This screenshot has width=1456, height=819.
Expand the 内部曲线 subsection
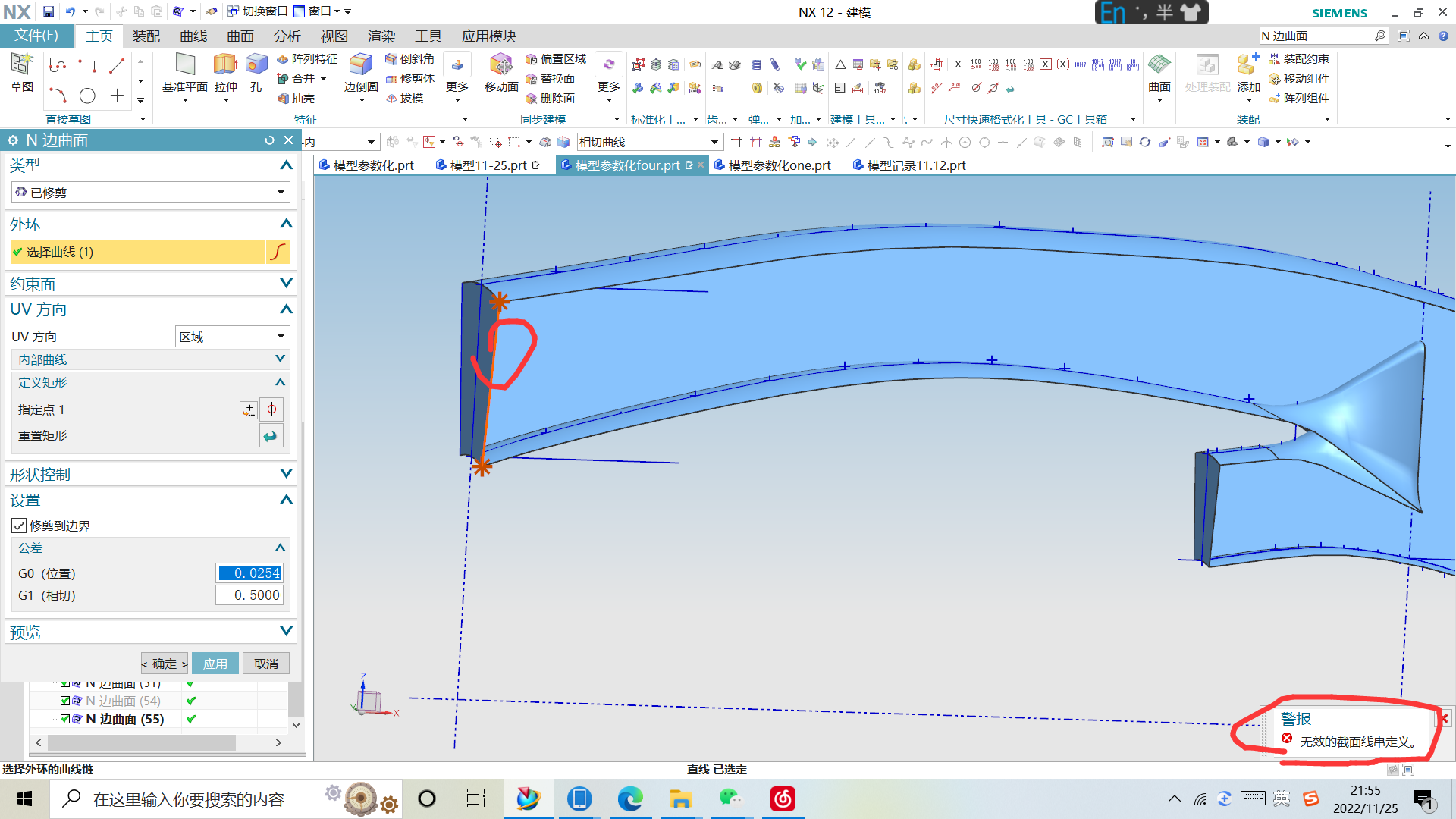coord(280,359)
